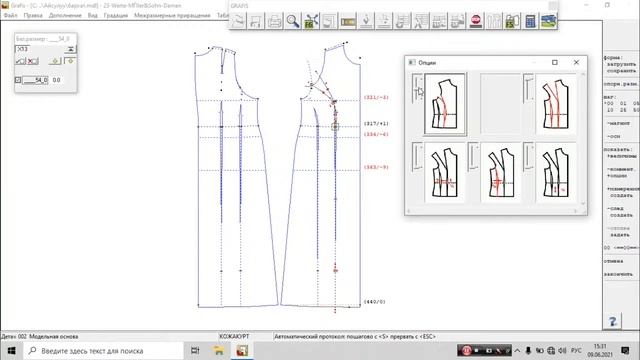
Task: Click the size input field with 54_0
Action: click(35, 80)
